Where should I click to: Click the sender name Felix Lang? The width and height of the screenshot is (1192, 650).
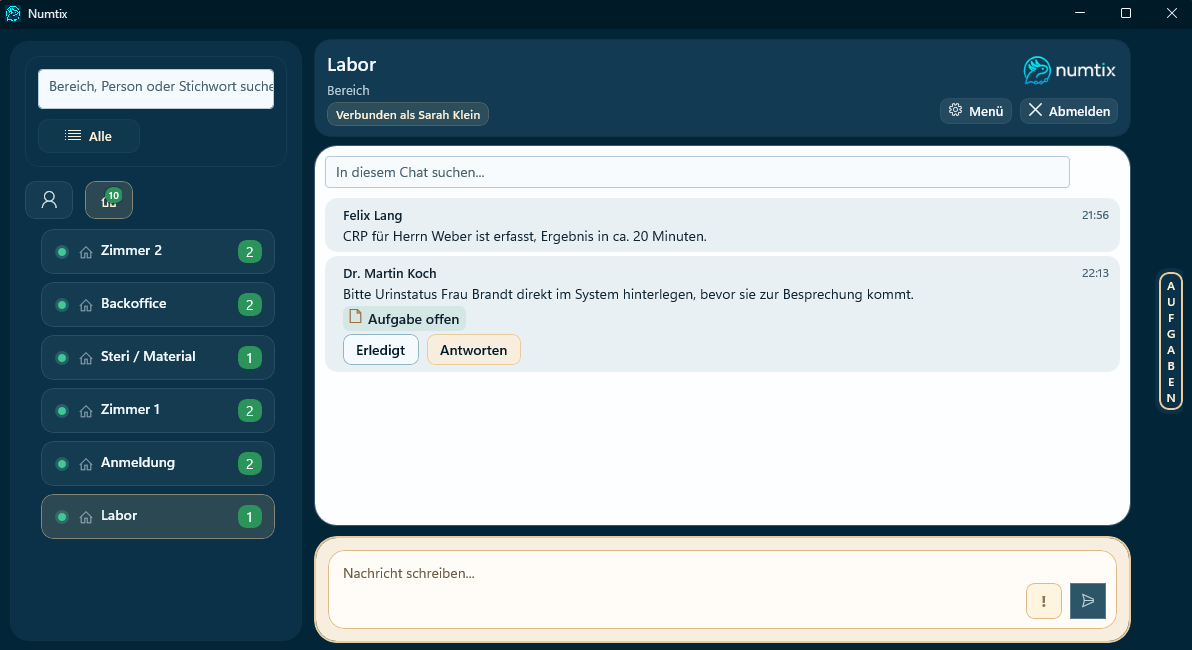pyautogui.click(x=372, y=216)
